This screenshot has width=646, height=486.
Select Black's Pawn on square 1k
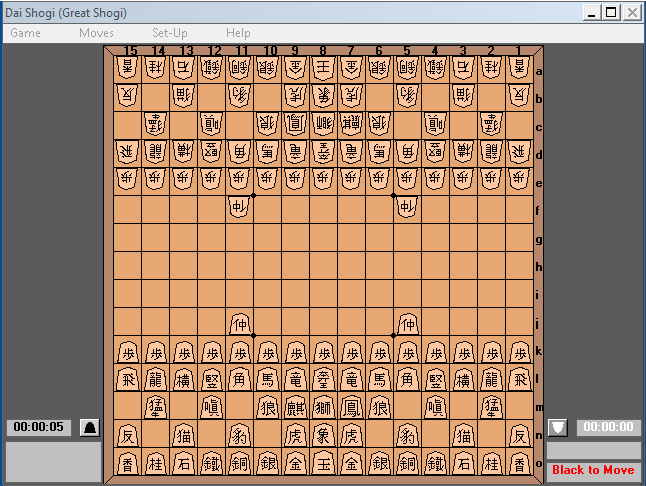tap(519, 352)
